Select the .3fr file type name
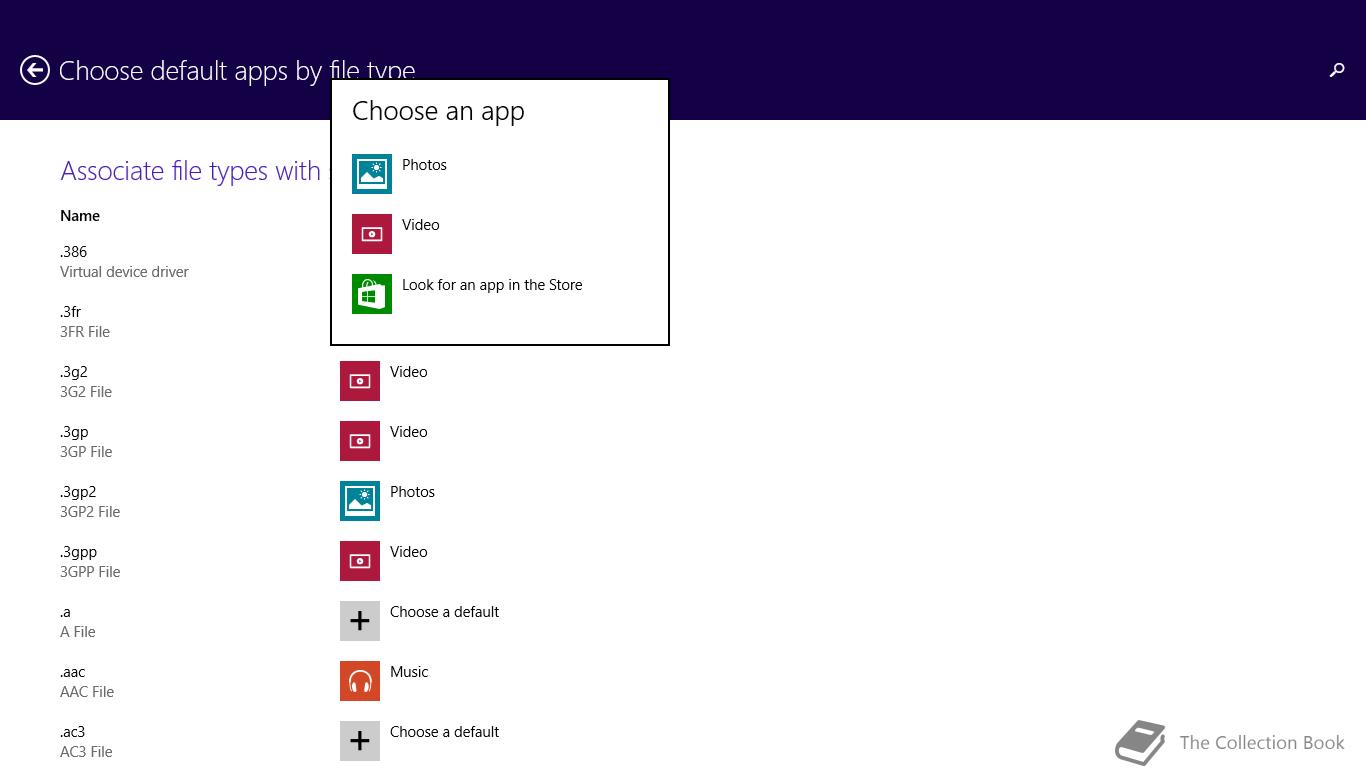 coord(70,312)
